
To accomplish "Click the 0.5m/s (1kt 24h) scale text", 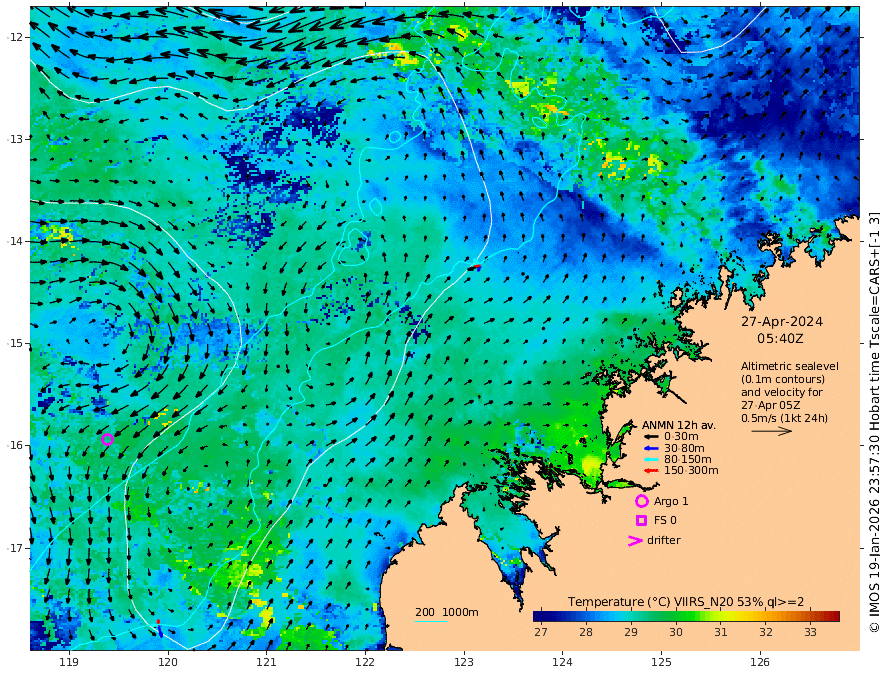I will [x=784, y=418].
